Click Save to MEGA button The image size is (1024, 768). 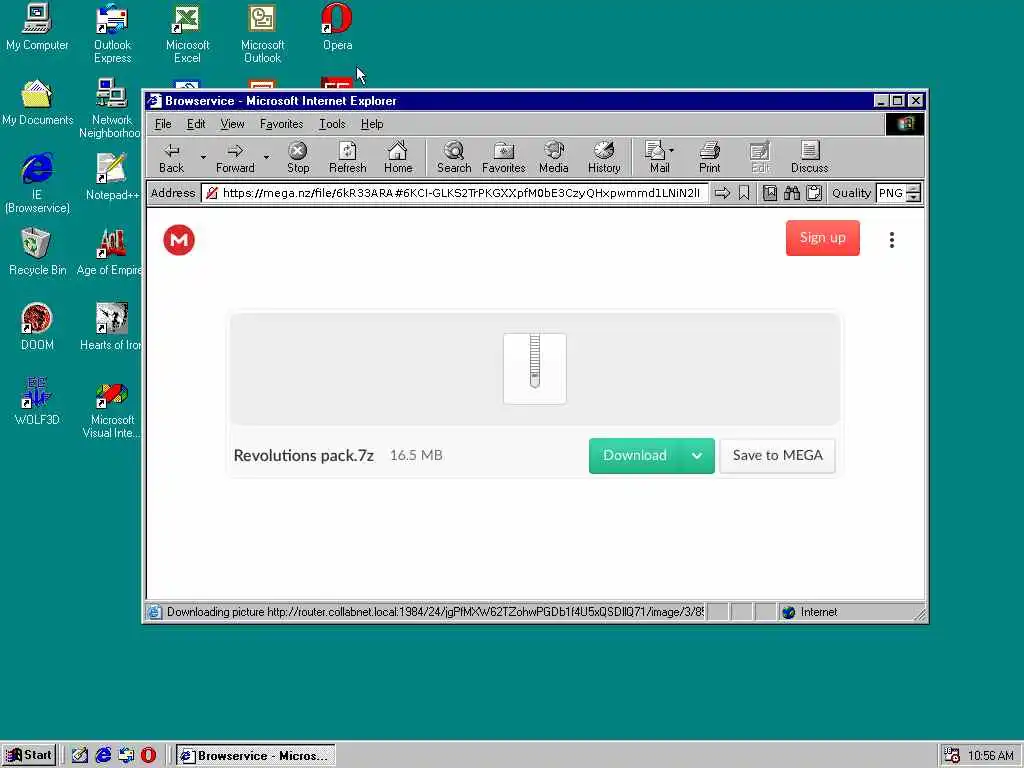click(x=777, y=455)
